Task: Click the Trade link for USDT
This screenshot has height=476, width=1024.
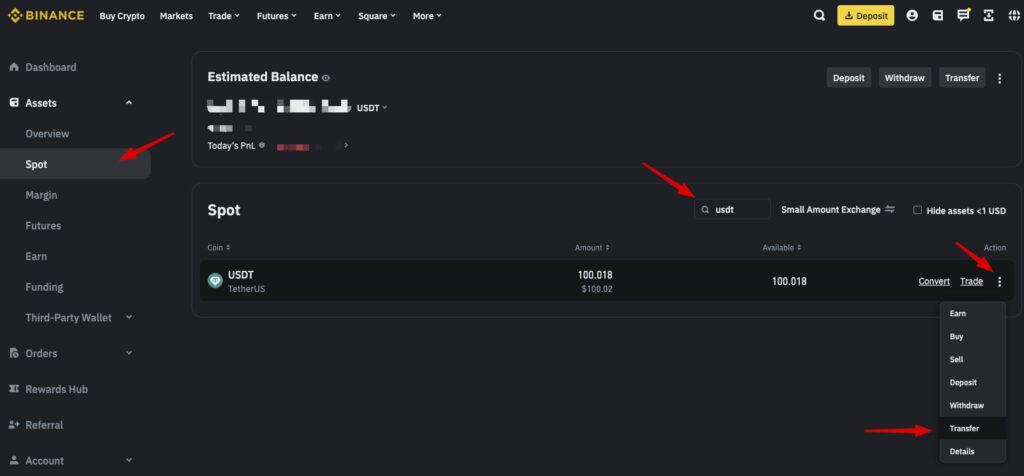Action: (x=971, y=281)
